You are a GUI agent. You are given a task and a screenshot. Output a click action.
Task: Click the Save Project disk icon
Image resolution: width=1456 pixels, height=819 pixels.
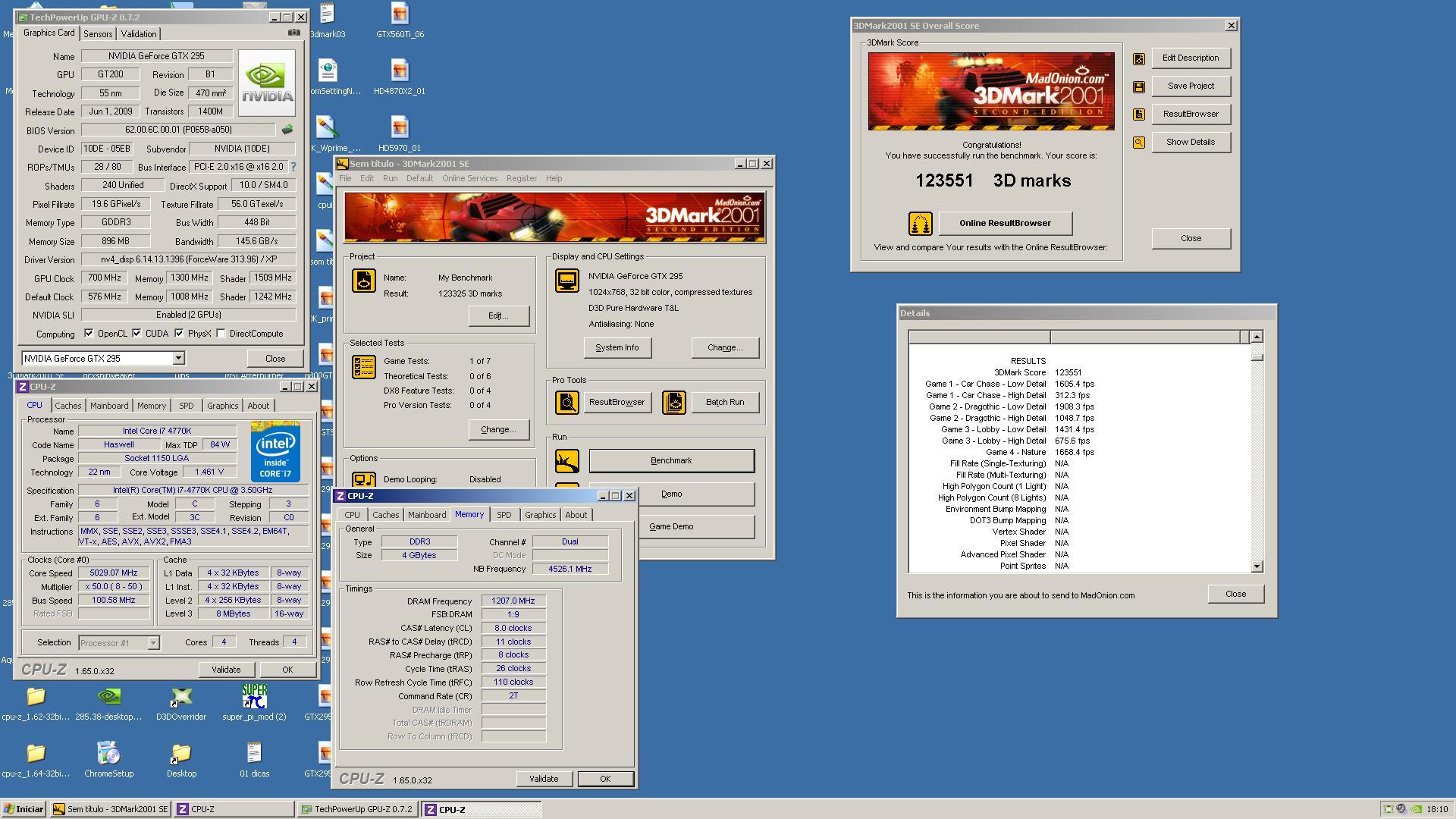pyautogui.click(x=1138, y=86)
